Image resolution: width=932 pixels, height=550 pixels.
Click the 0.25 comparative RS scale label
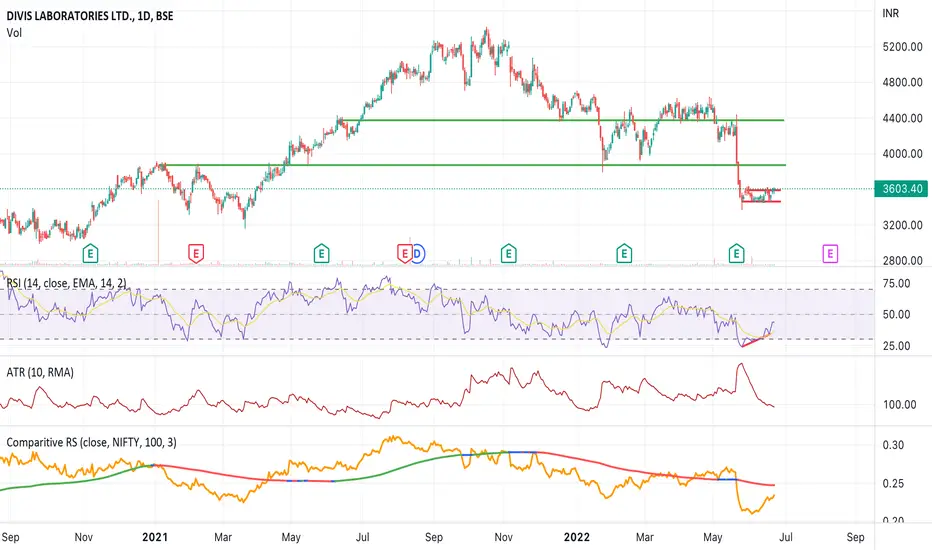(893, 483)
